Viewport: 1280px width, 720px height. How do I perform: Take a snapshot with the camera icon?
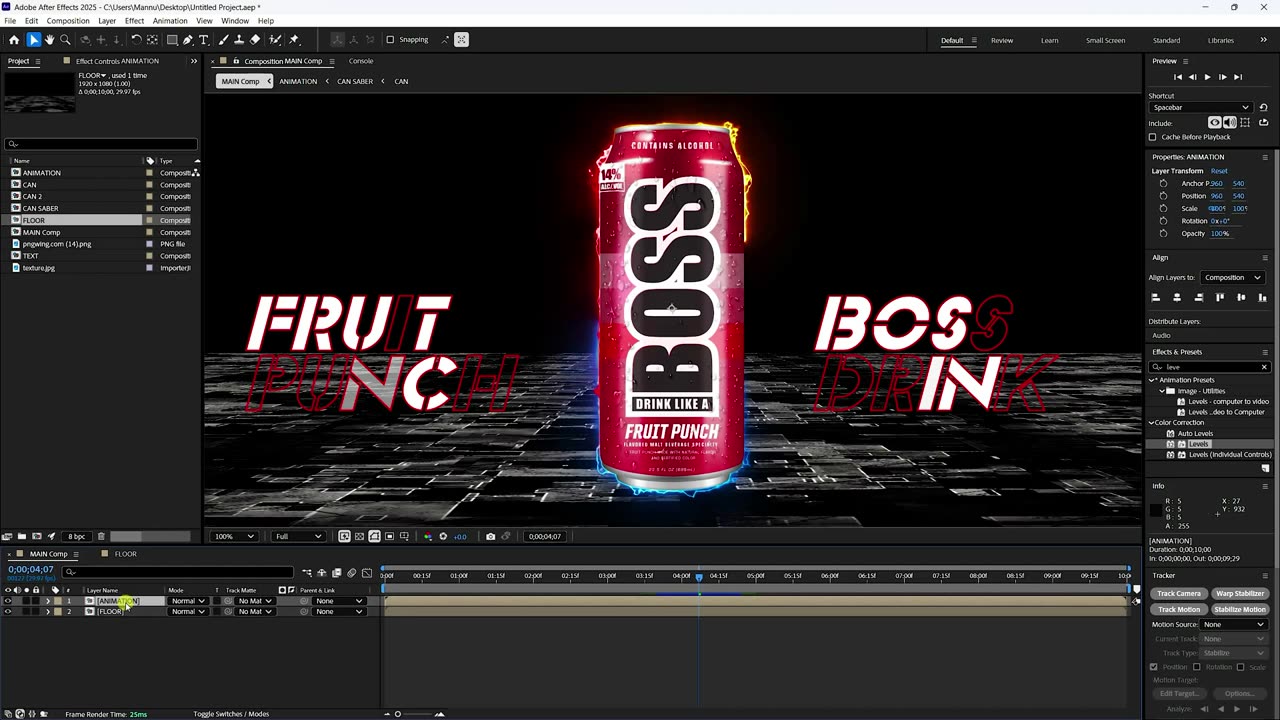(490, 536)
